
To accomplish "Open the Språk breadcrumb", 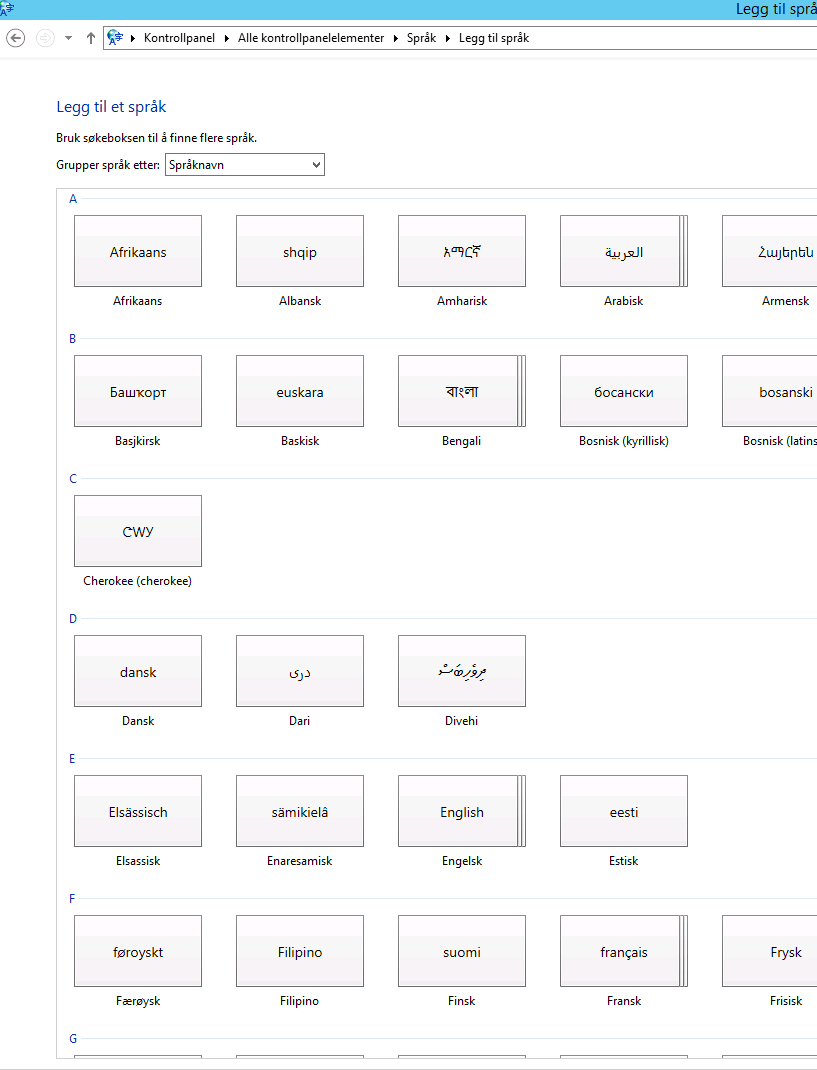I will point(422,38).
